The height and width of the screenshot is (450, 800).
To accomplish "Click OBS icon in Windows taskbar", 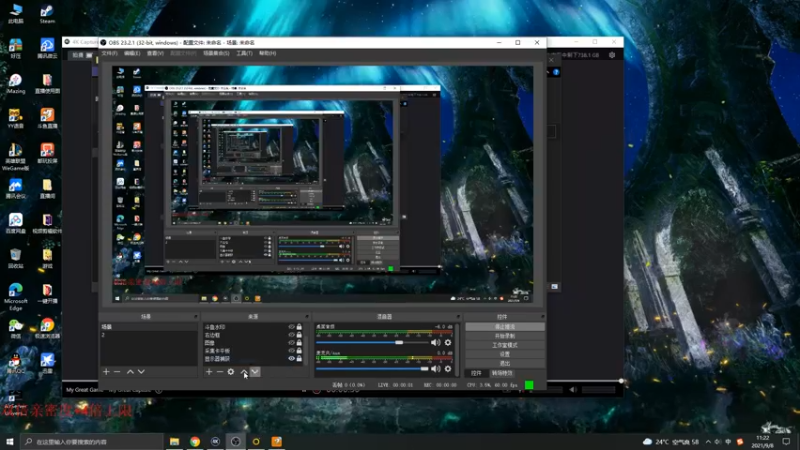I will (236, 441).
